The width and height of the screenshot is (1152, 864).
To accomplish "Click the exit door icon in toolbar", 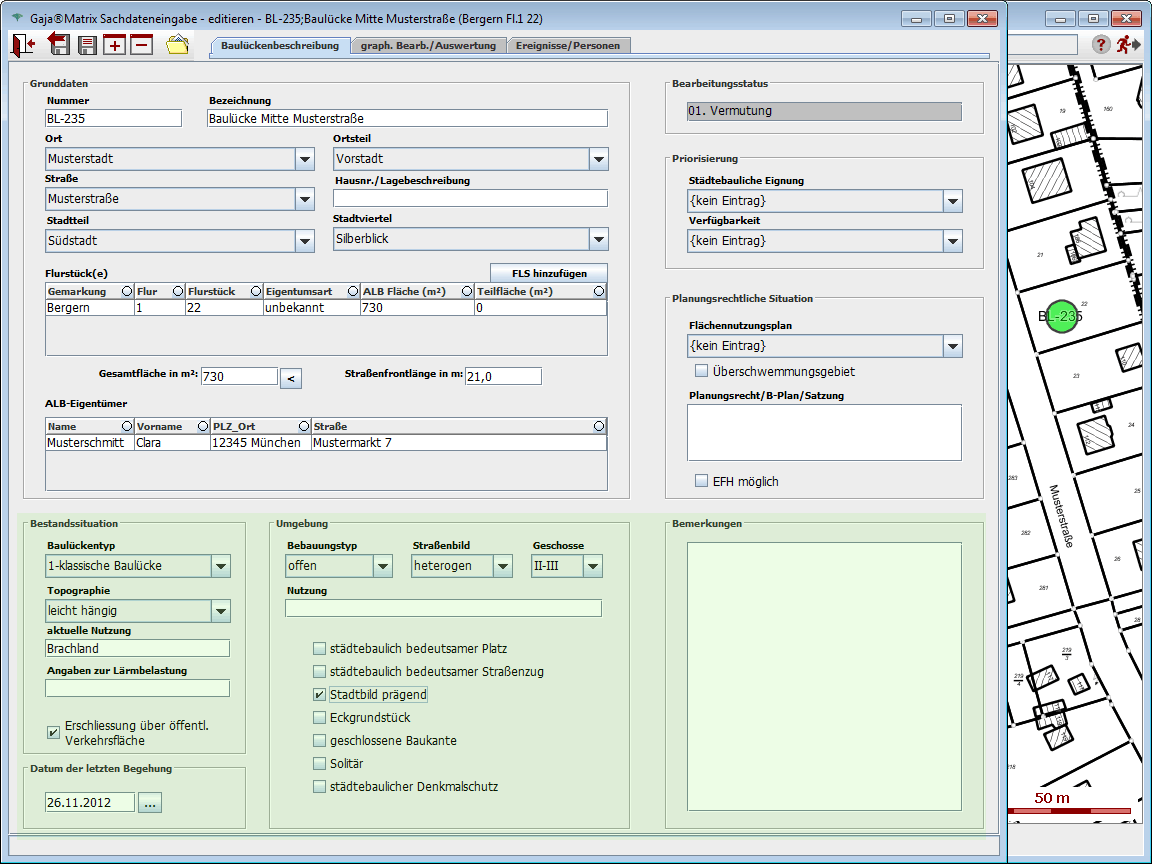I will pos(24,45).
